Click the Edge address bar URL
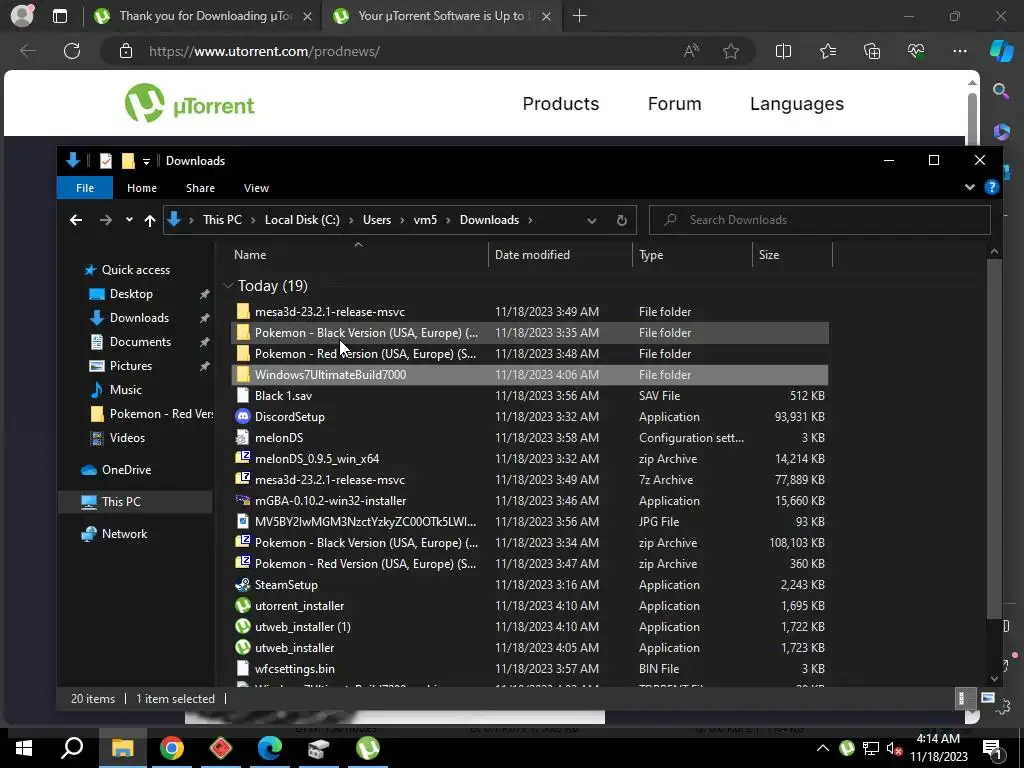 (x=264, y=51)
